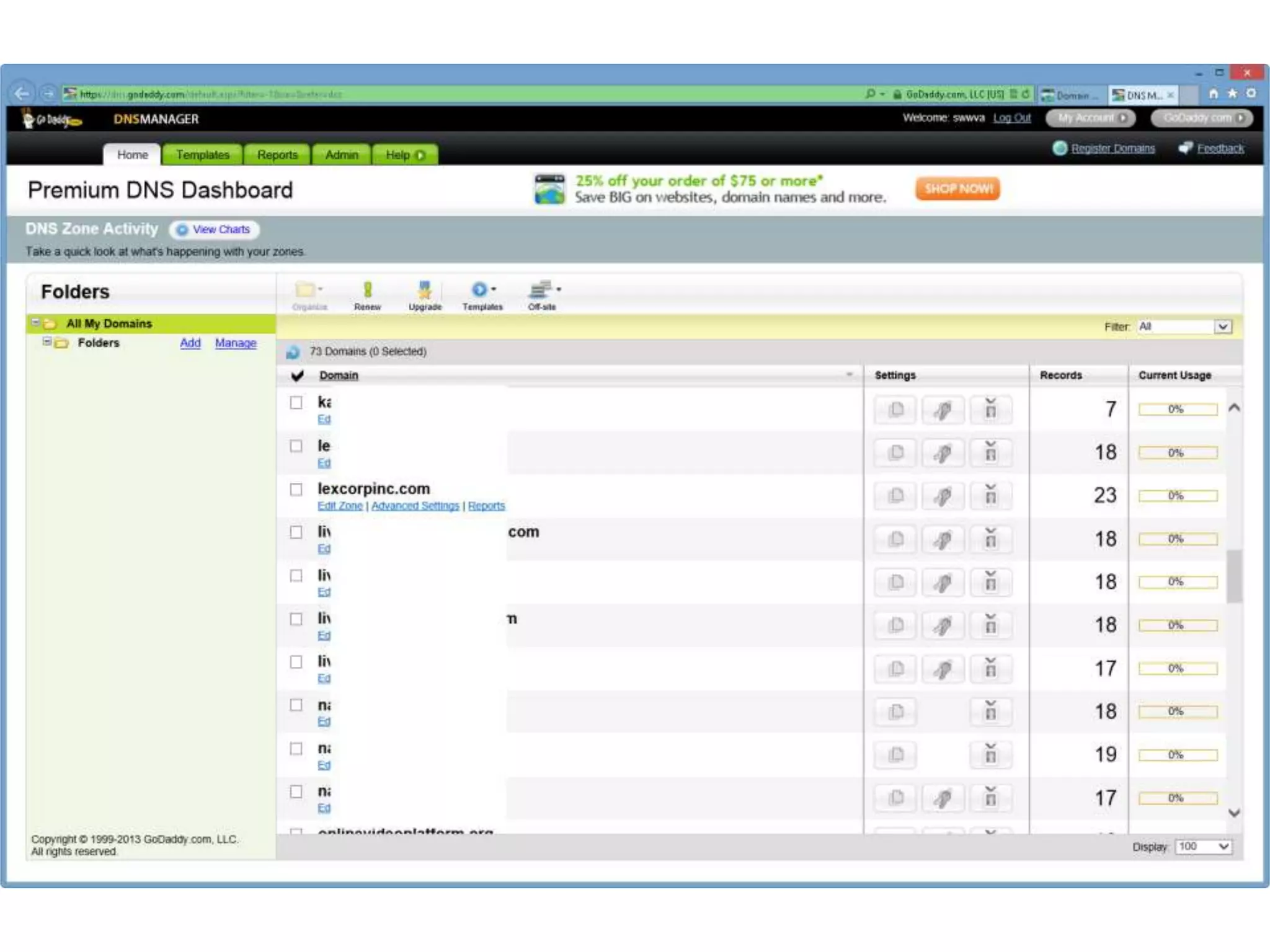This screenshot has height=952, width=1270.
Task: Check the first domain row checkbox
Action: point(296,403)
